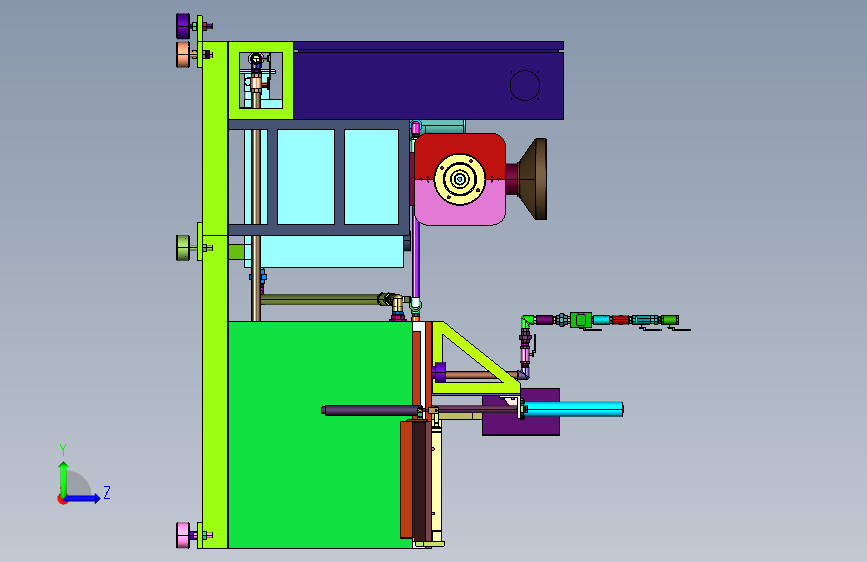Screen dimensions: 867x562
Task: Pick the green valve body in right pipeline
Action: click(581, 320)
